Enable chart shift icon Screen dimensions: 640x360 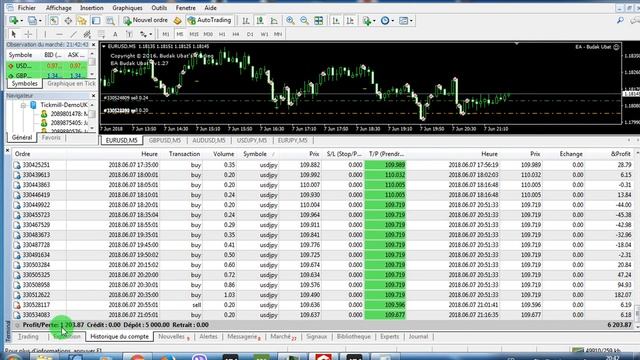tap(350, 20)
